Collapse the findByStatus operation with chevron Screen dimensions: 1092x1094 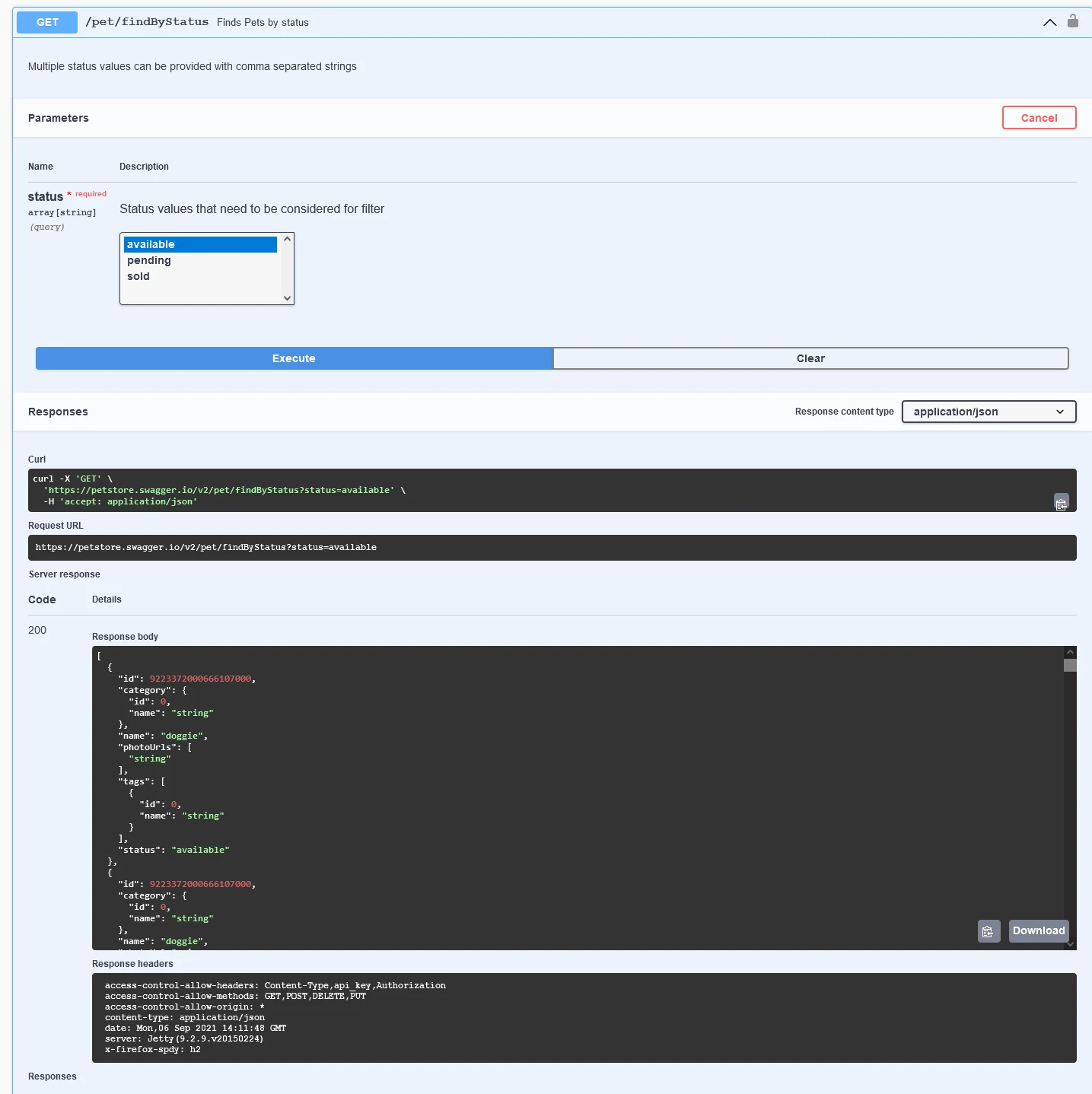point(1049,22)
